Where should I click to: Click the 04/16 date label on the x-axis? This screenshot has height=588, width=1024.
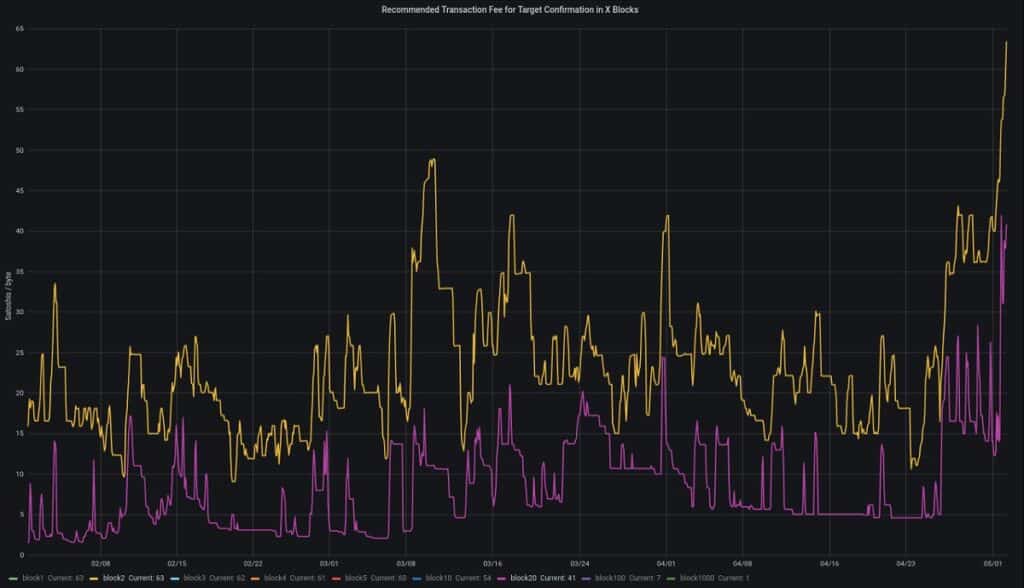(829, 564)
